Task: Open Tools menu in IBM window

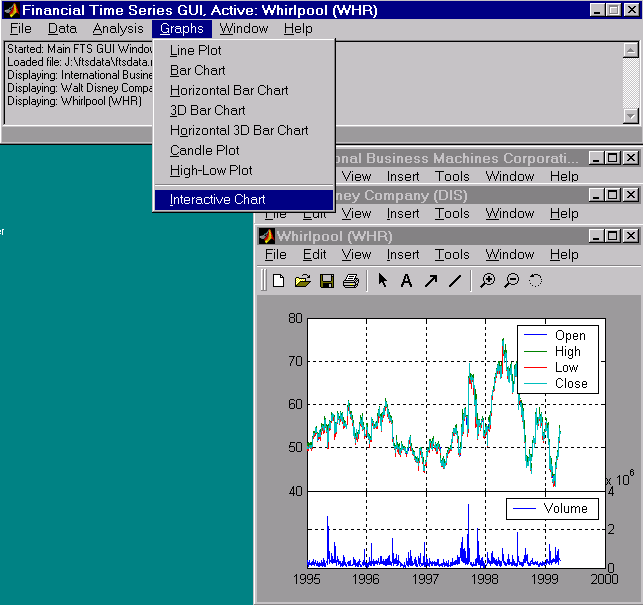Action: pos(452,176)
